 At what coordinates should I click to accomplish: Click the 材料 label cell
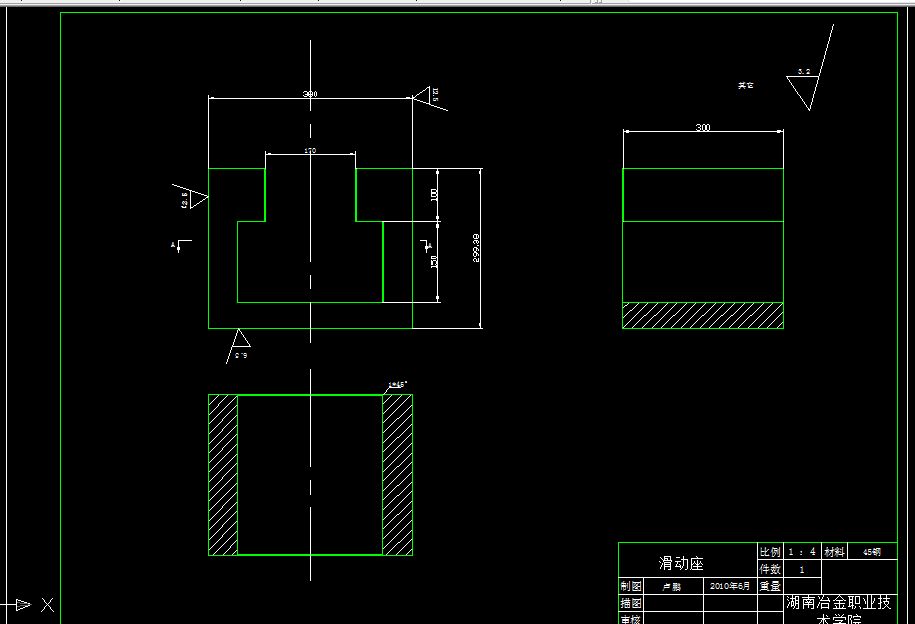(x=834, y=552)
